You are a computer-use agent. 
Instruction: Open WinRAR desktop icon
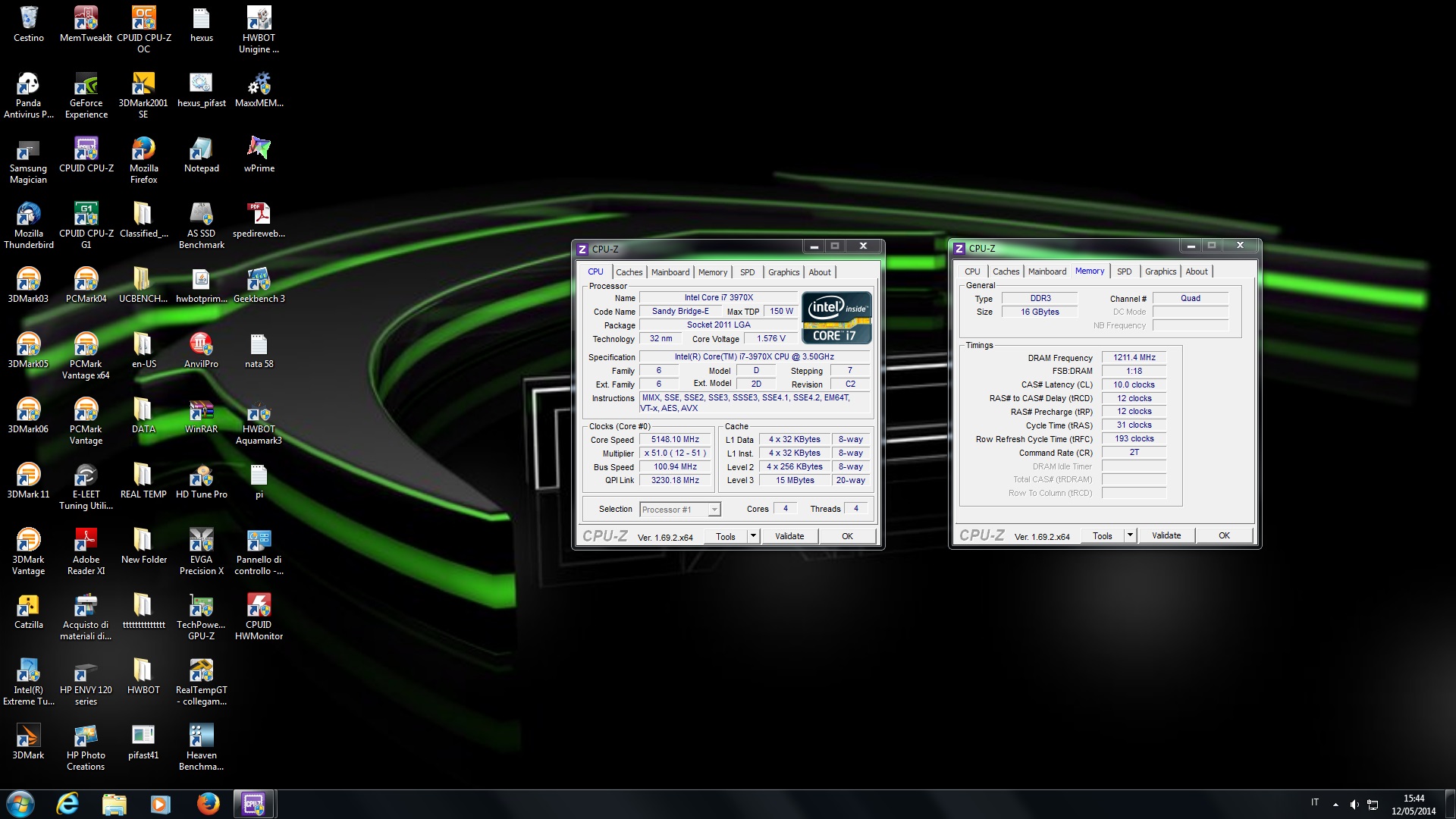coord(201,416)
